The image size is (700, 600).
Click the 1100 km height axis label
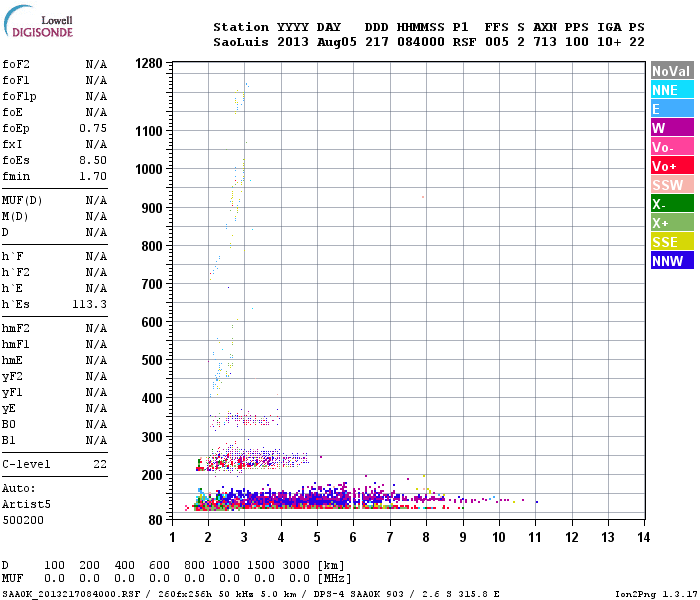[149, 131]
